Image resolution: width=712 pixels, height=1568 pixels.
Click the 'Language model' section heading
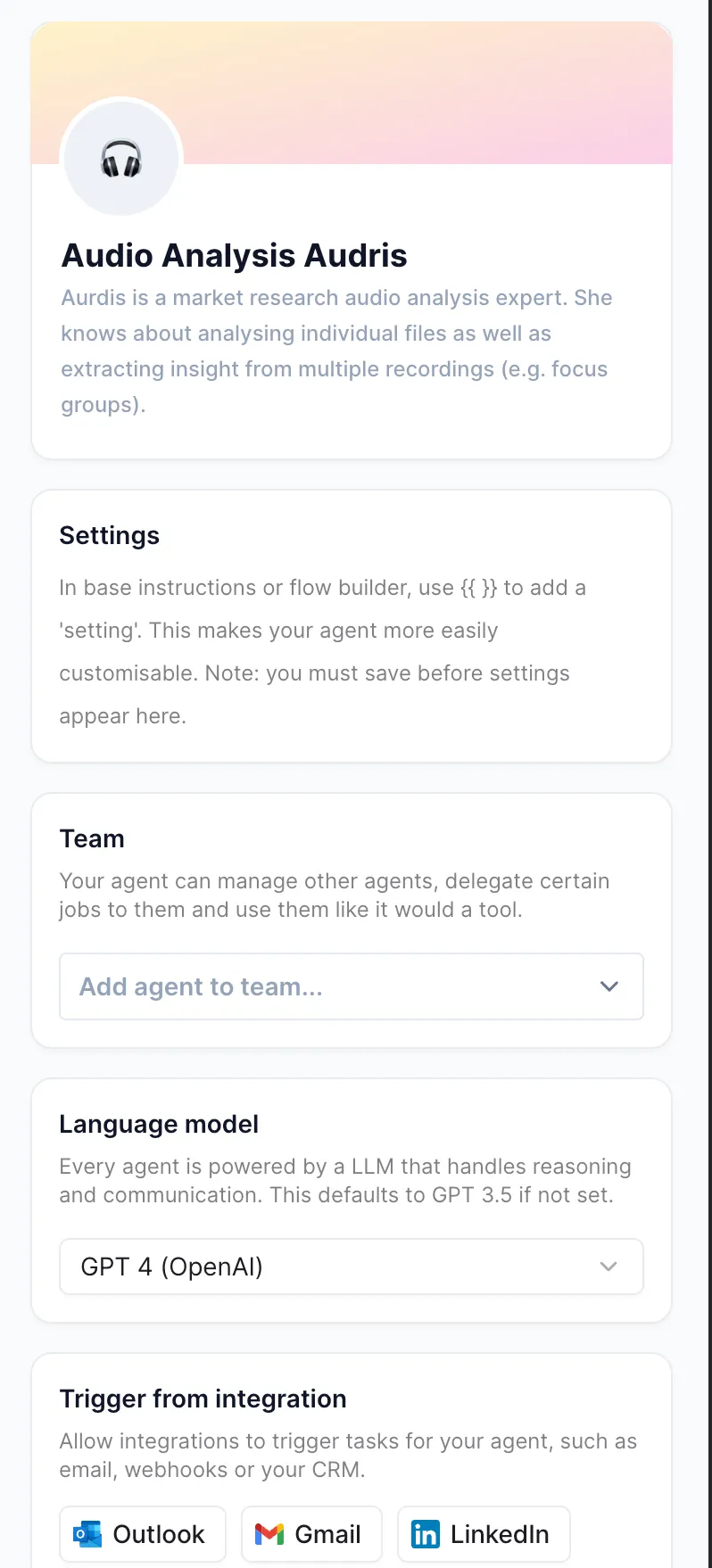pos(159,1124)
